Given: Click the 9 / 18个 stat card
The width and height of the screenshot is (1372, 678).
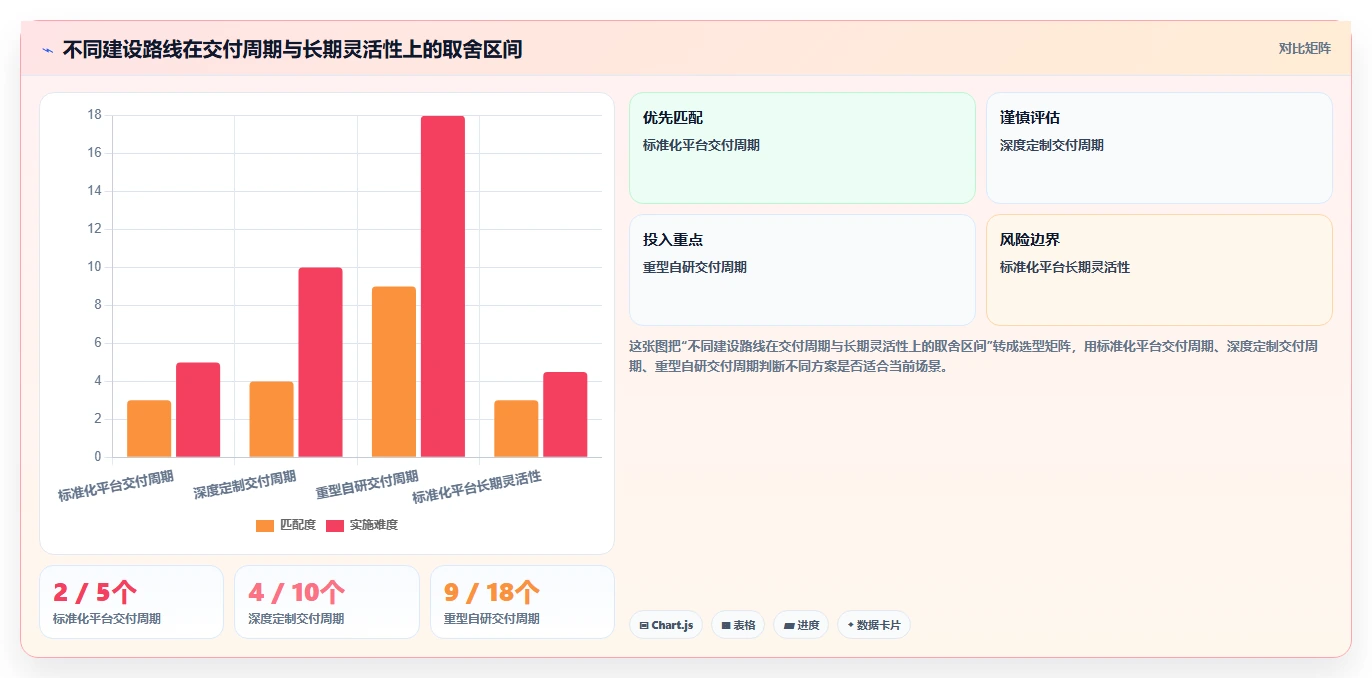Looking at the screenshot, I should point(522,602).
